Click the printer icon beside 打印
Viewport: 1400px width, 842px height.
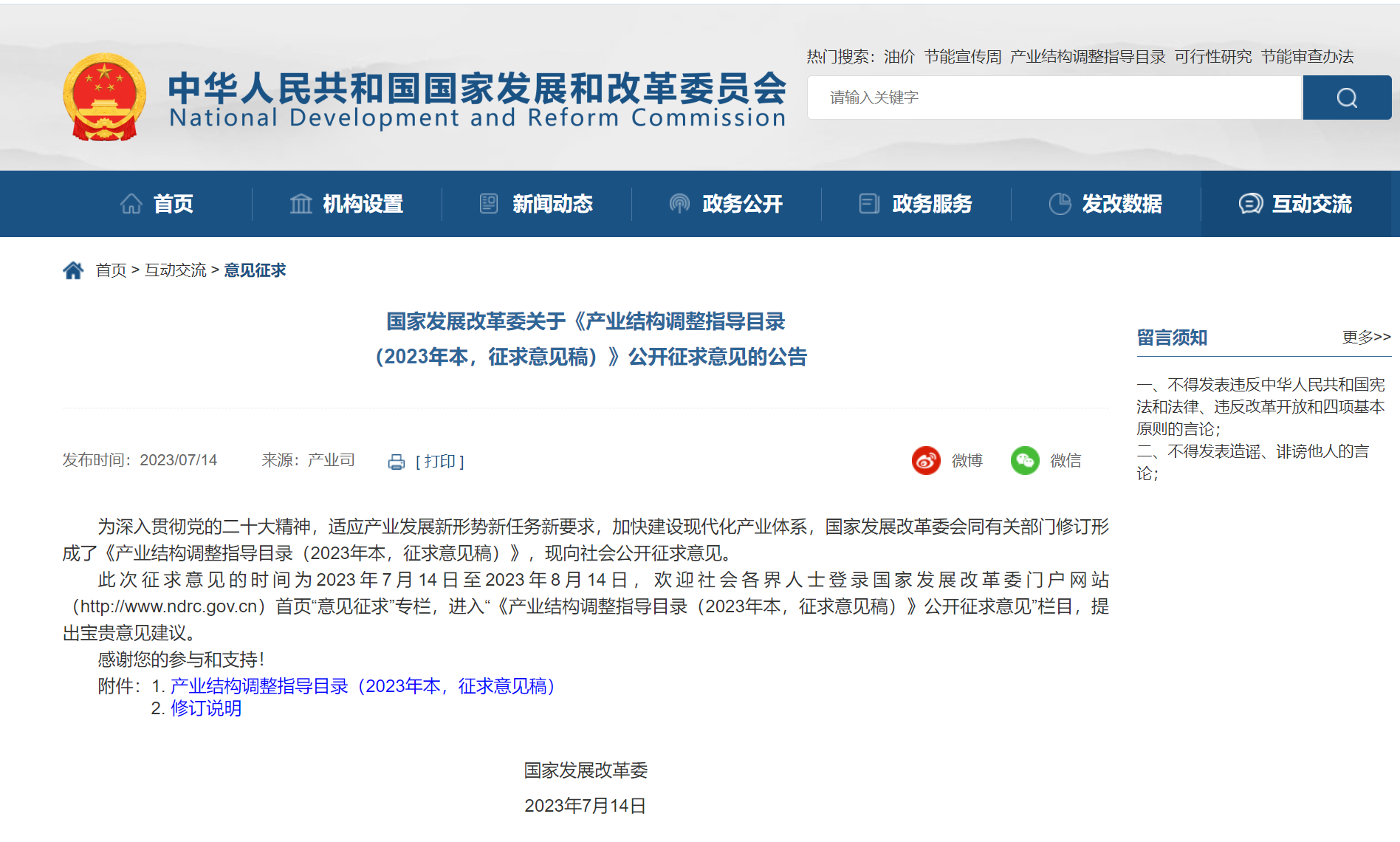397,462
